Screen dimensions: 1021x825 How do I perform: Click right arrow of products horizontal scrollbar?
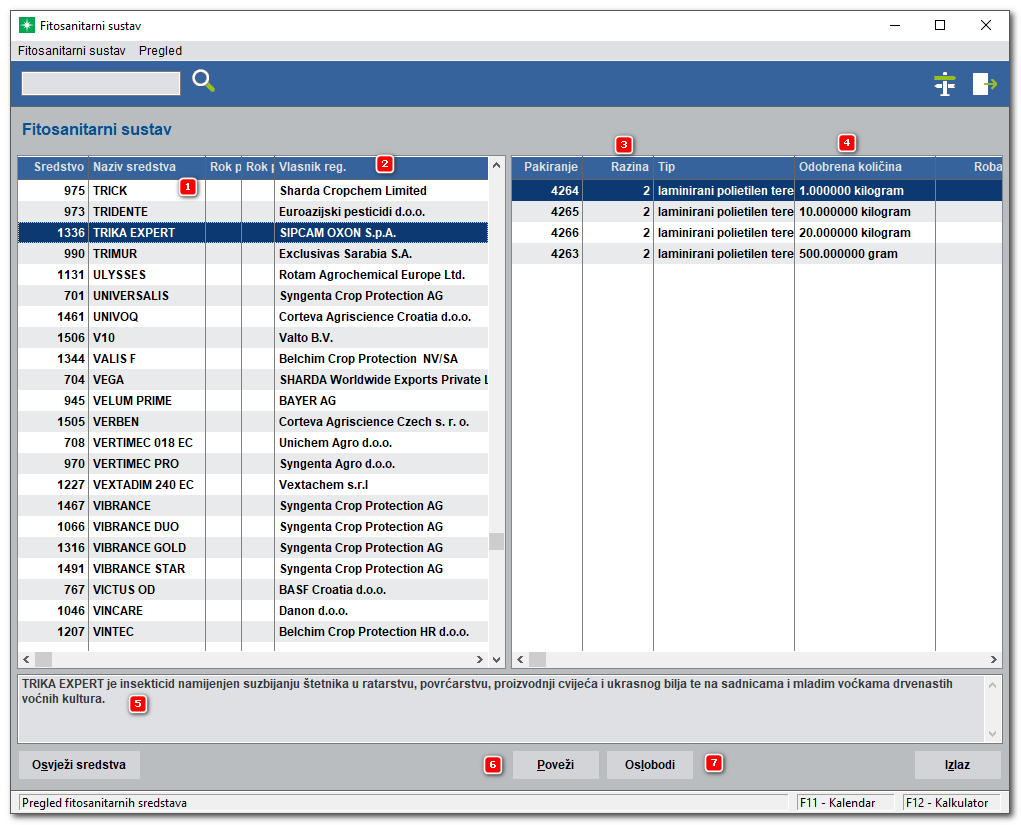(480, 660)
